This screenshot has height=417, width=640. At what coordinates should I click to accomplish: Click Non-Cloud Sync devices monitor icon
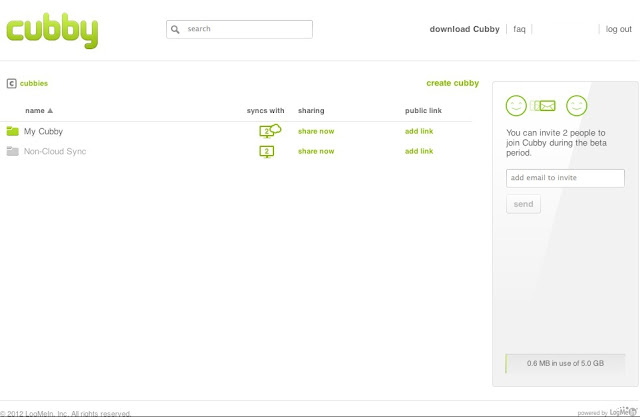266,151
